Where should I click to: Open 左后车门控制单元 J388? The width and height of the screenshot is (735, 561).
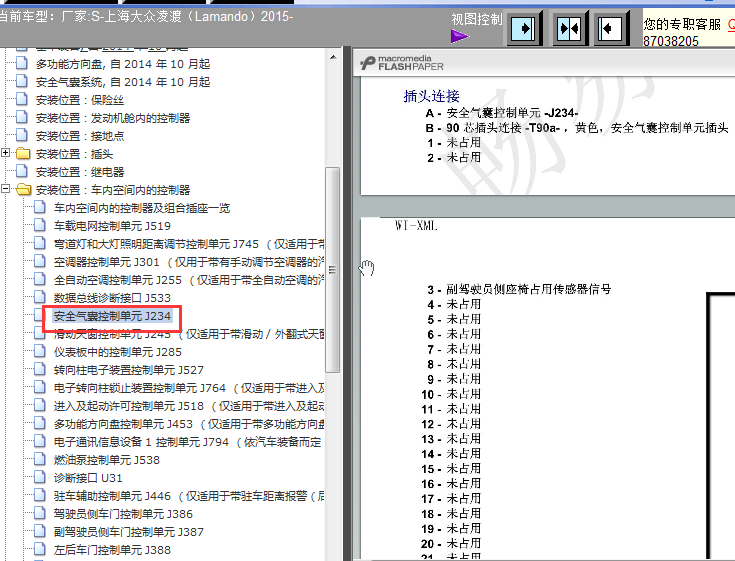pos(112,550)
